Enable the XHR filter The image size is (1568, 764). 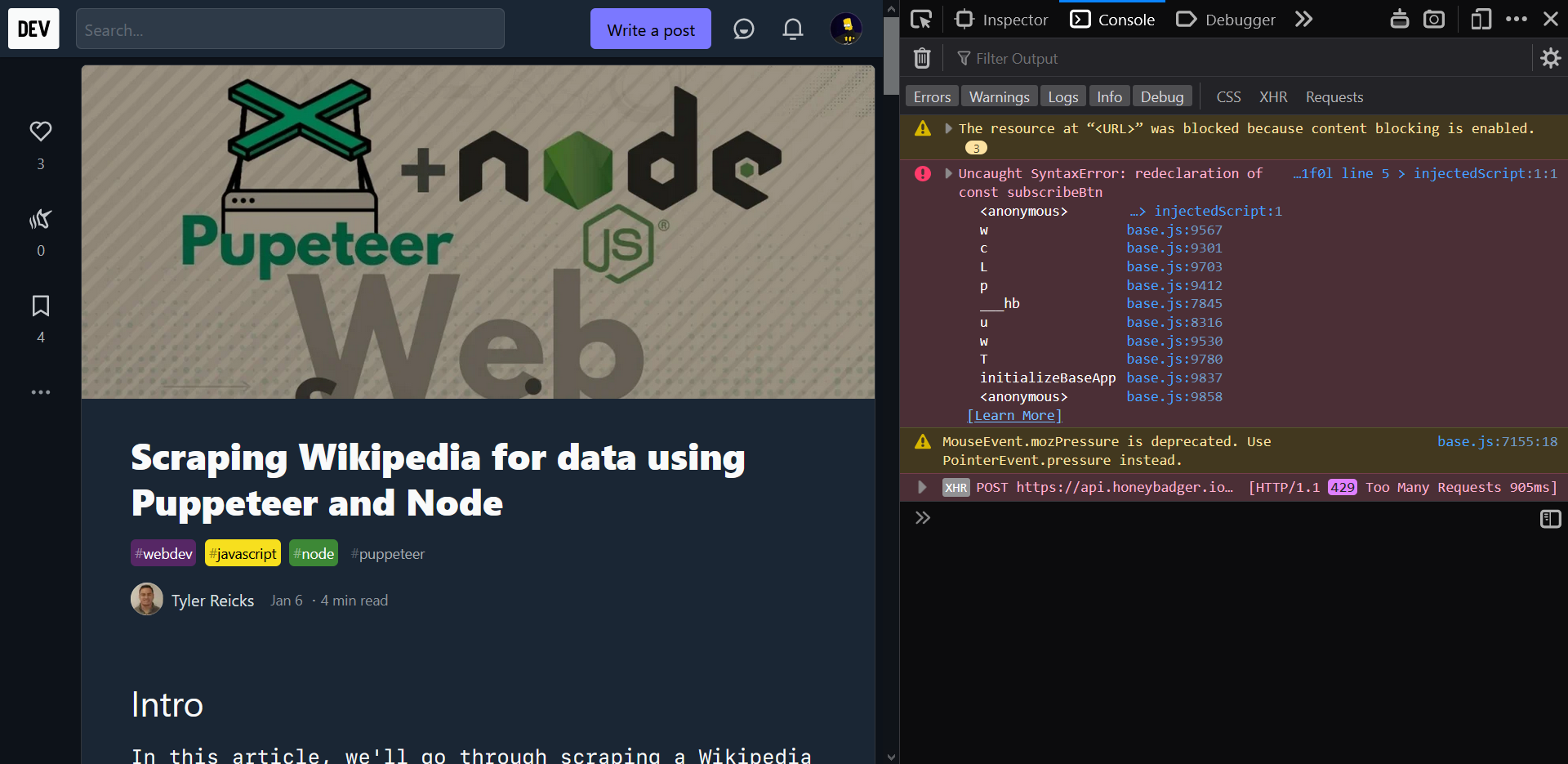[1272, 96]
